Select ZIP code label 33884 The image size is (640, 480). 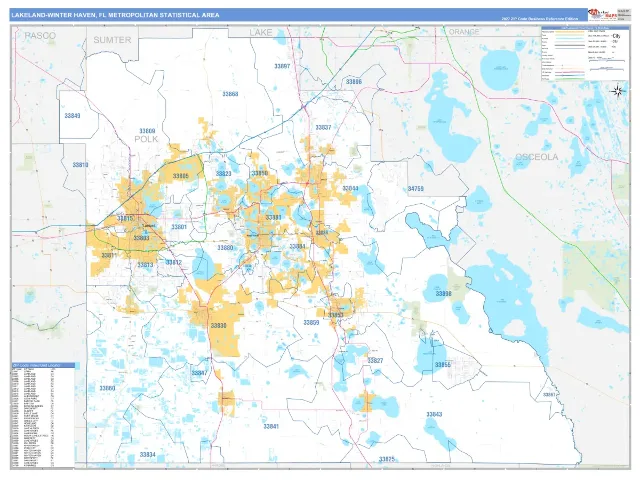(297, 247)
